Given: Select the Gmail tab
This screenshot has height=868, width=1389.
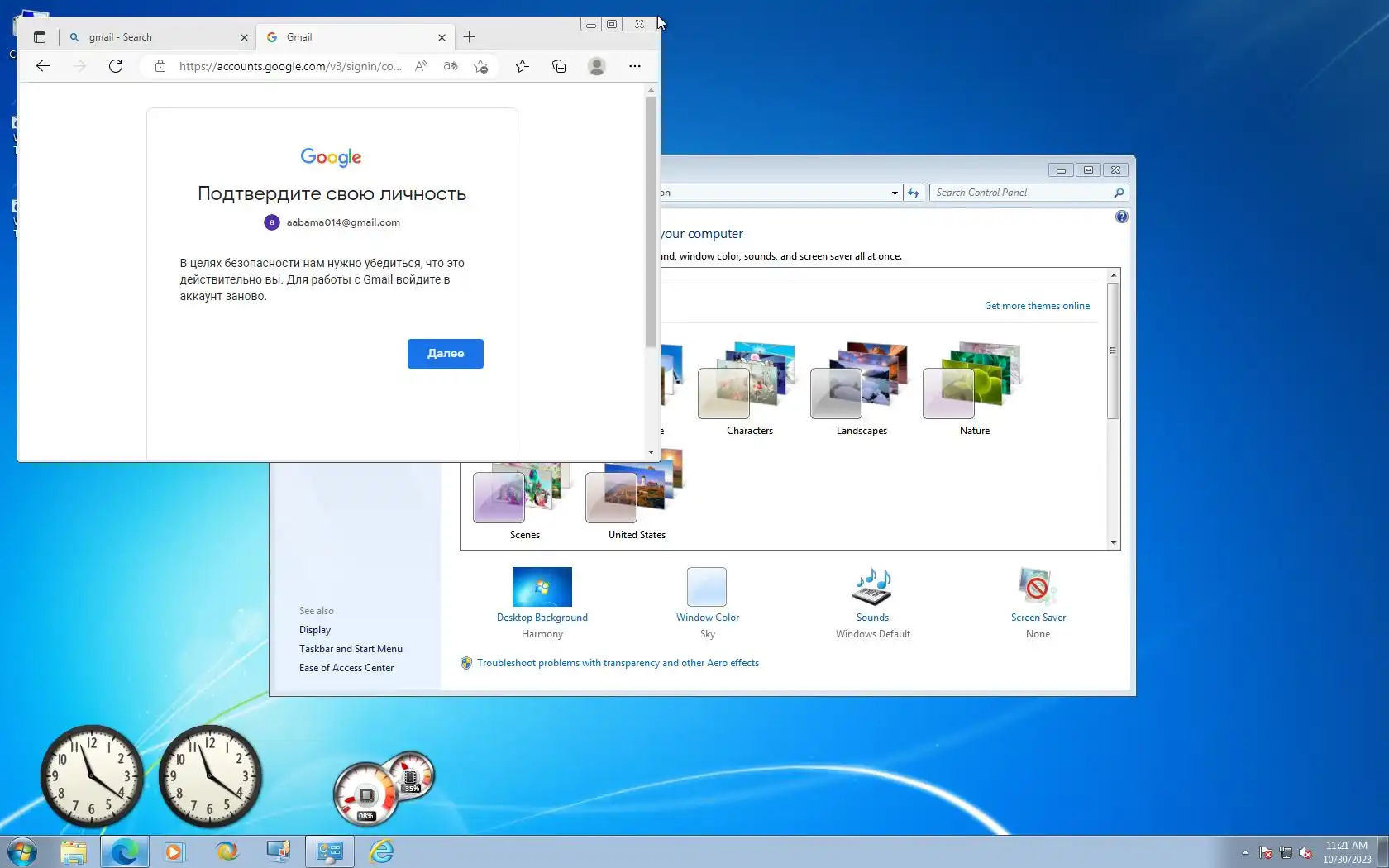Looking at the screenshot, I should [356, 37].
